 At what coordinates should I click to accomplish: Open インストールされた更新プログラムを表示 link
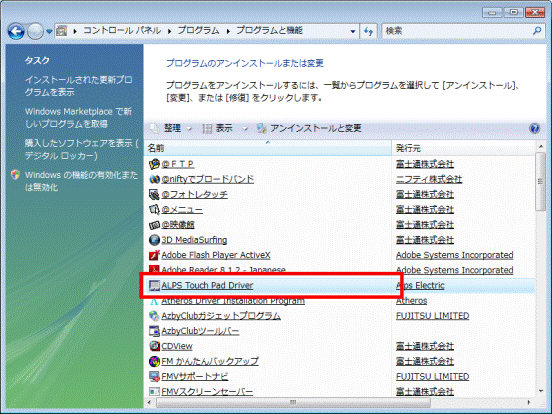79,86
